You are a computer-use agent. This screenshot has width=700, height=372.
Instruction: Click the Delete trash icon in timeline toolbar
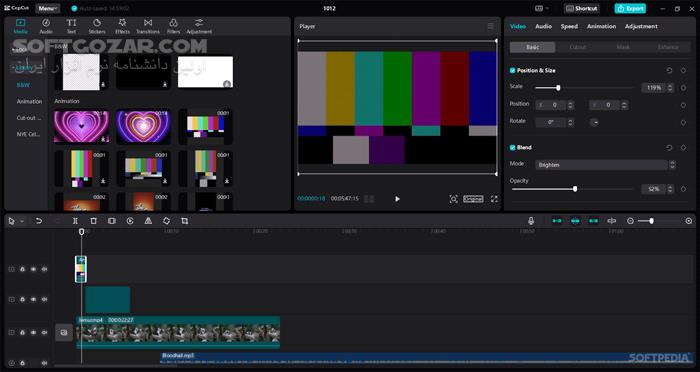[x=93, y=221]
